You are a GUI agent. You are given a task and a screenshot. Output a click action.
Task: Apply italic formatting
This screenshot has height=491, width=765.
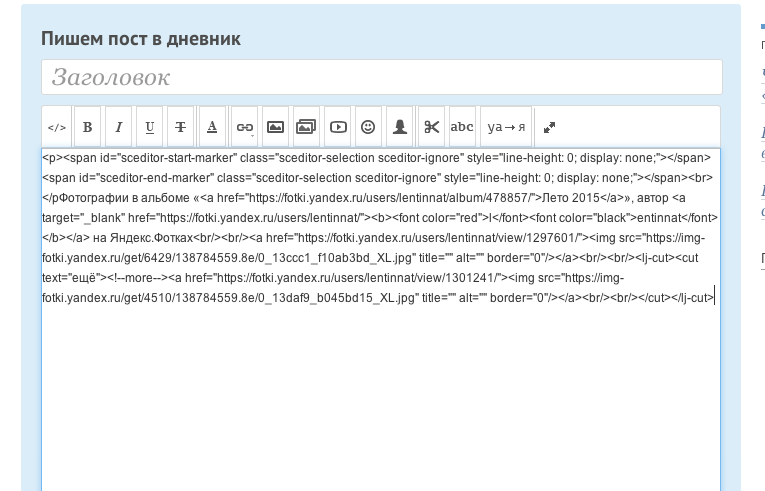(x=119, y=127)
